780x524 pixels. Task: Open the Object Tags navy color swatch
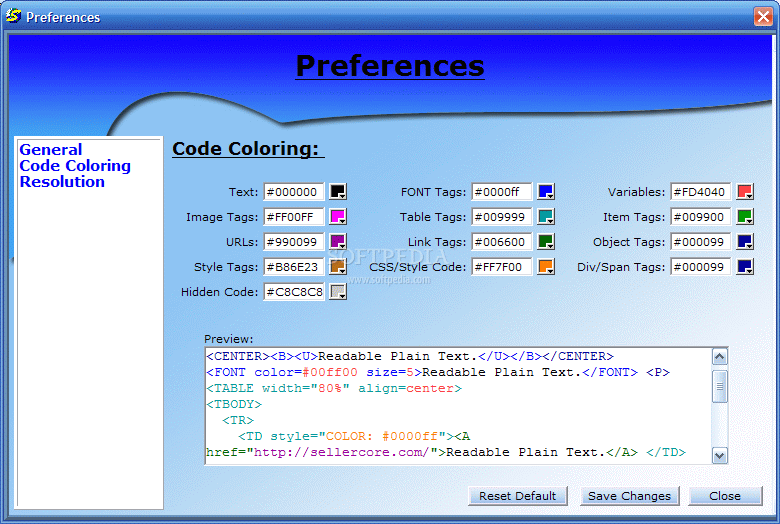pyautogui.click(x=745, y=241)
